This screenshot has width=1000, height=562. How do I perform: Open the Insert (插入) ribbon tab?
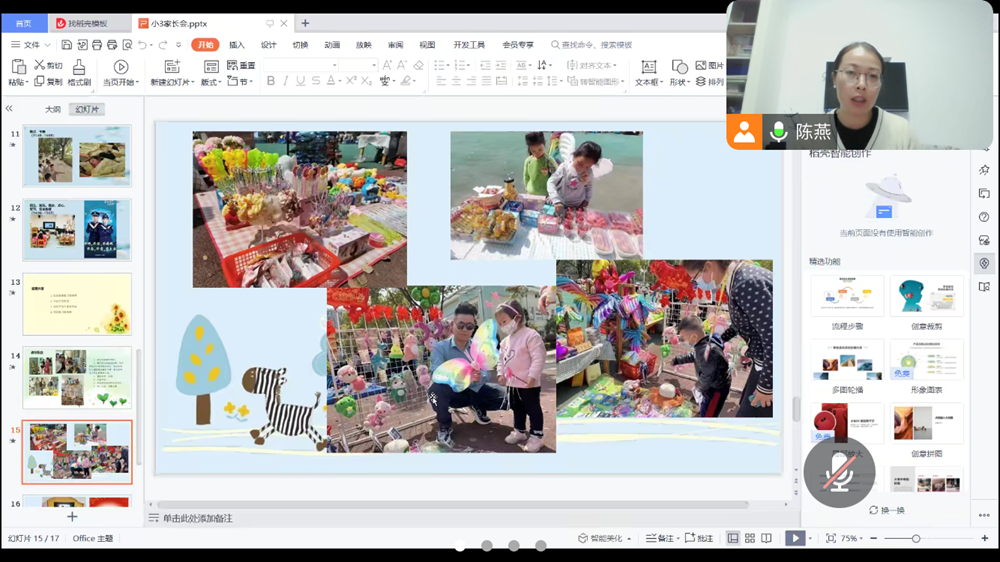(237, 45)
